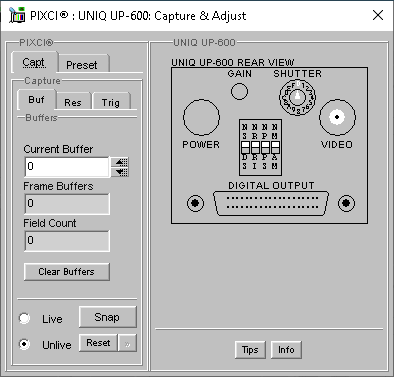
Task: Click the 'UNIQ UP-600 REAR VIEW' label
Action: [233, 62]
